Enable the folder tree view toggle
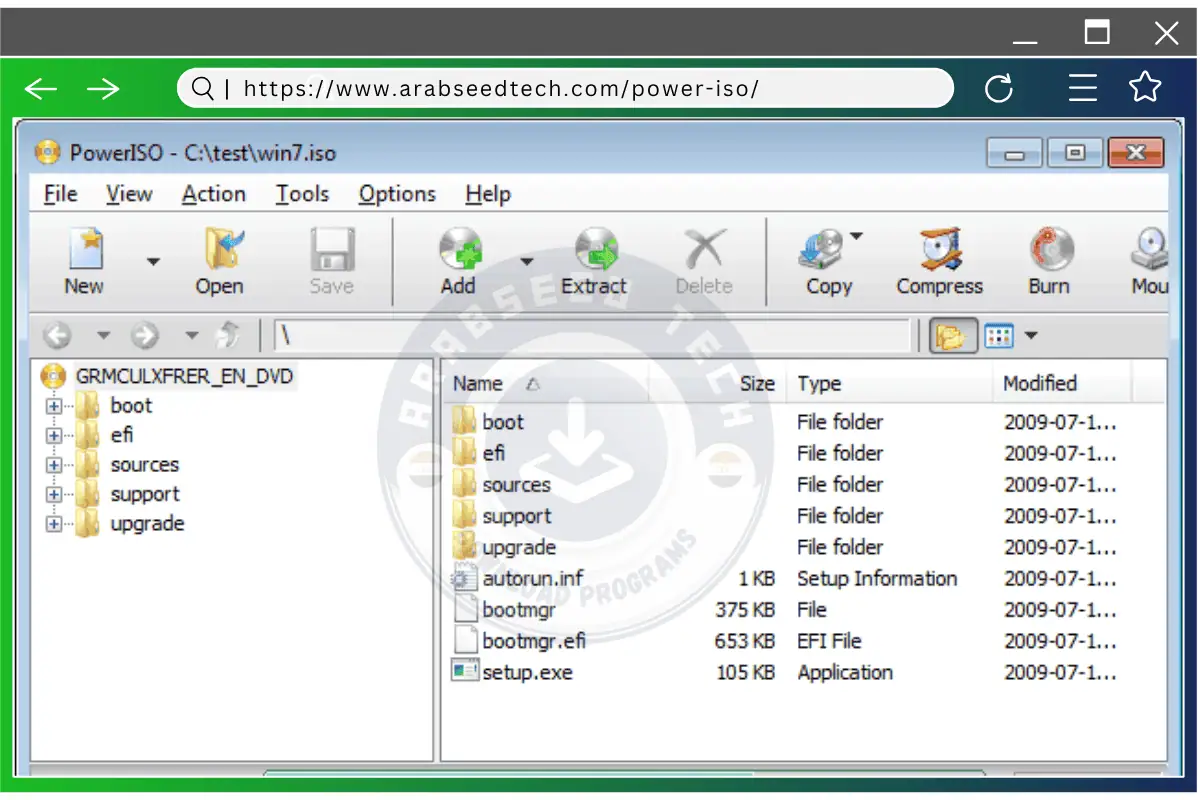The width and height of the screenshot is (1200, 800). [x=953, y=335]
